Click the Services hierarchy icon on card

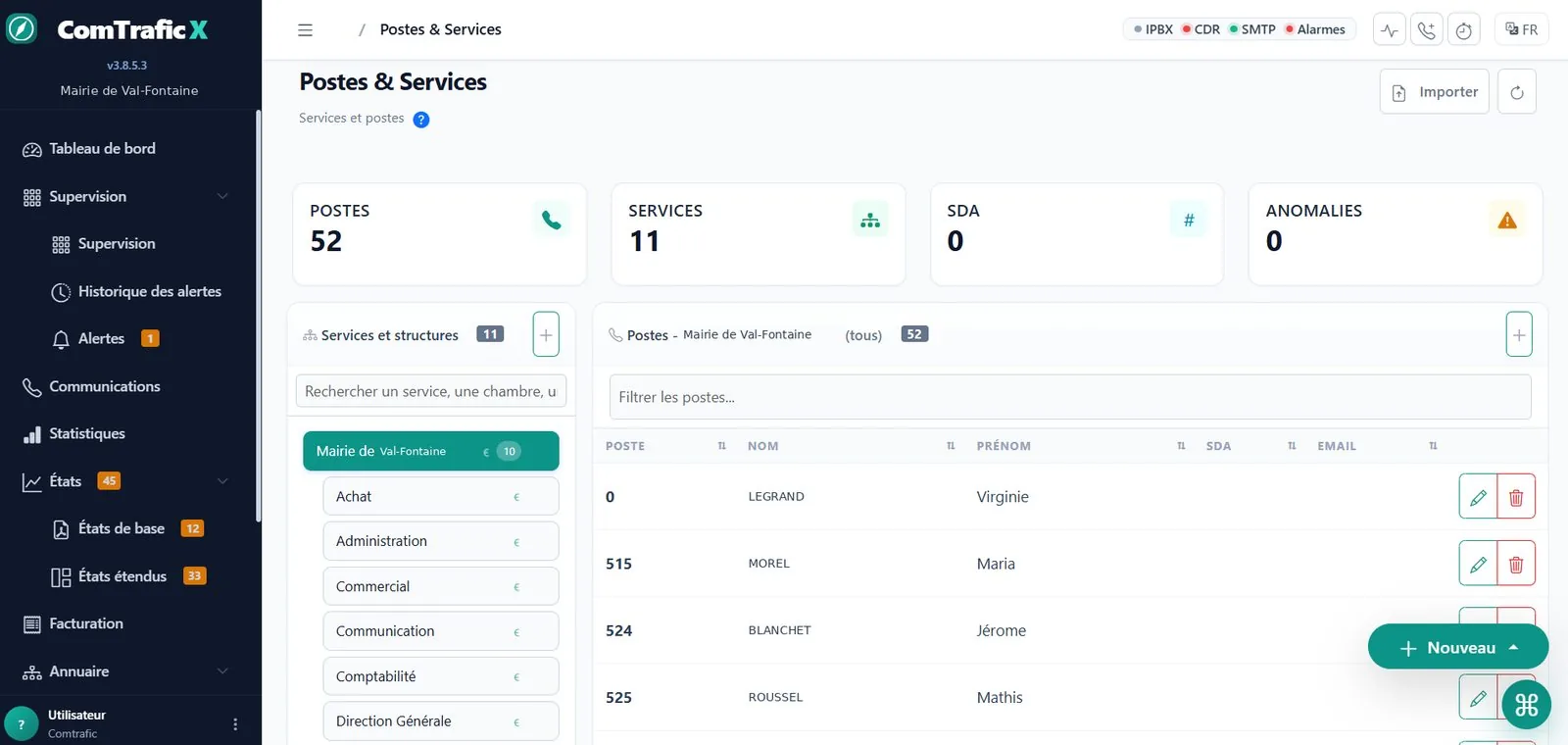pyautogui.click(x=870, y=221)
